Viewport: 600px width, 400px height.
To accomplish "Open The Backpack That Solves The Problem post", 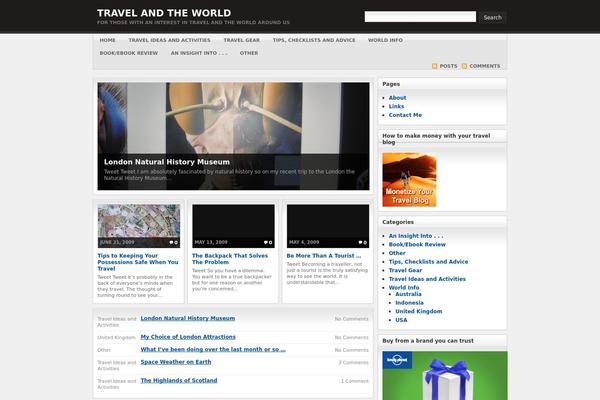I will coord(230,259).
